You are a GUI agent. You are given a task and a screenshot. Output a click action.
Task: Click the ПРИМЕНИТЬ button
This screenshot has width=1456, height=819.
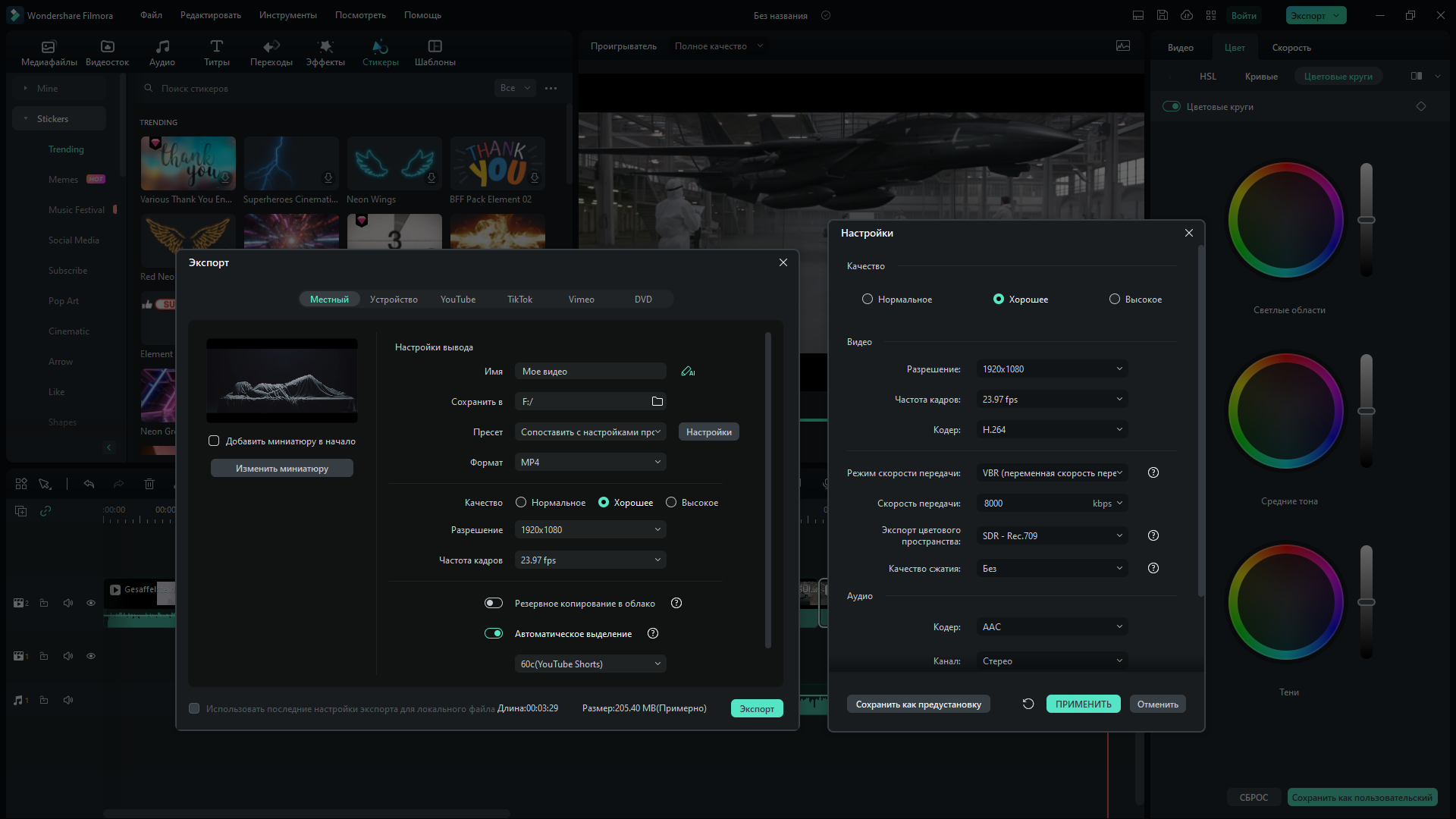pyautogui.click(x=1083, y=704)
